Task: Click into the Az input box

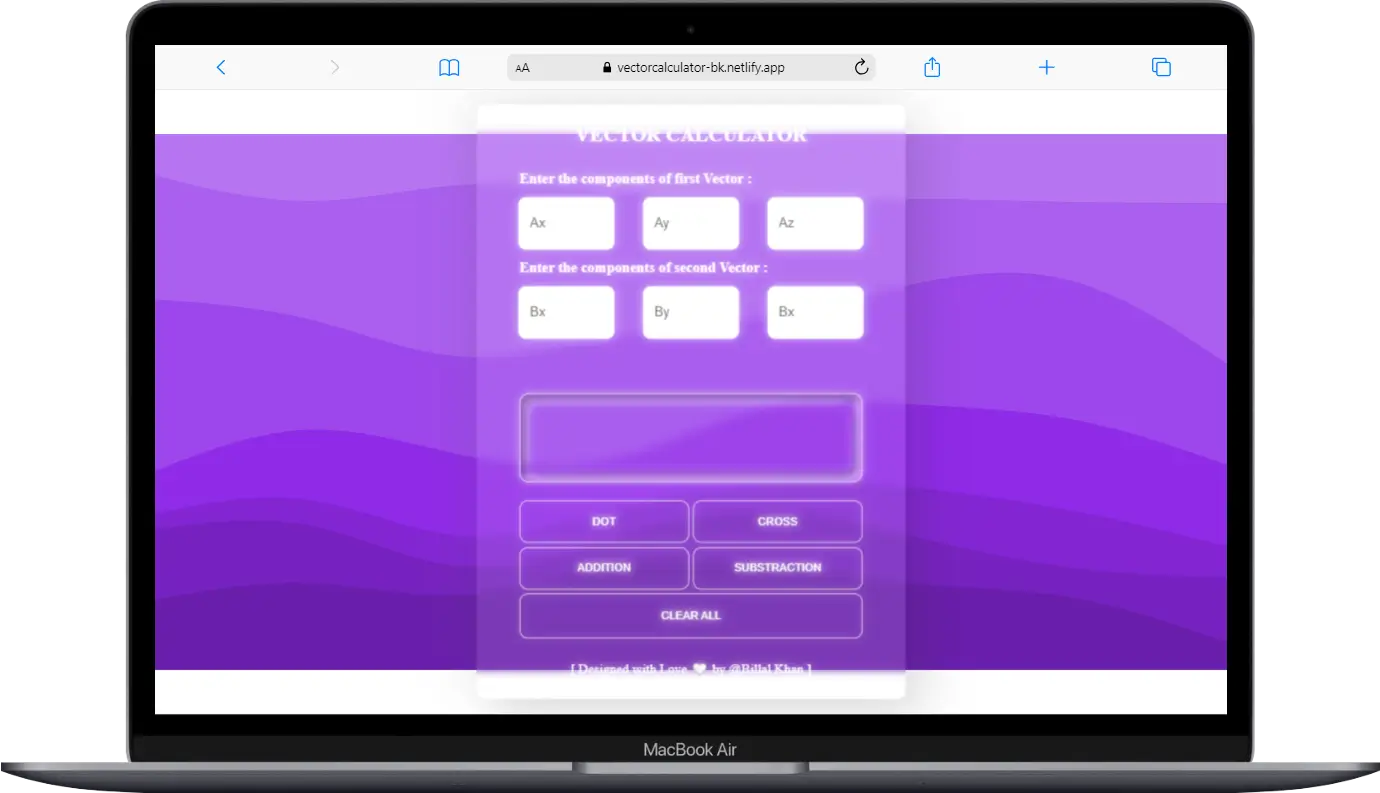Action: (815, 223)
